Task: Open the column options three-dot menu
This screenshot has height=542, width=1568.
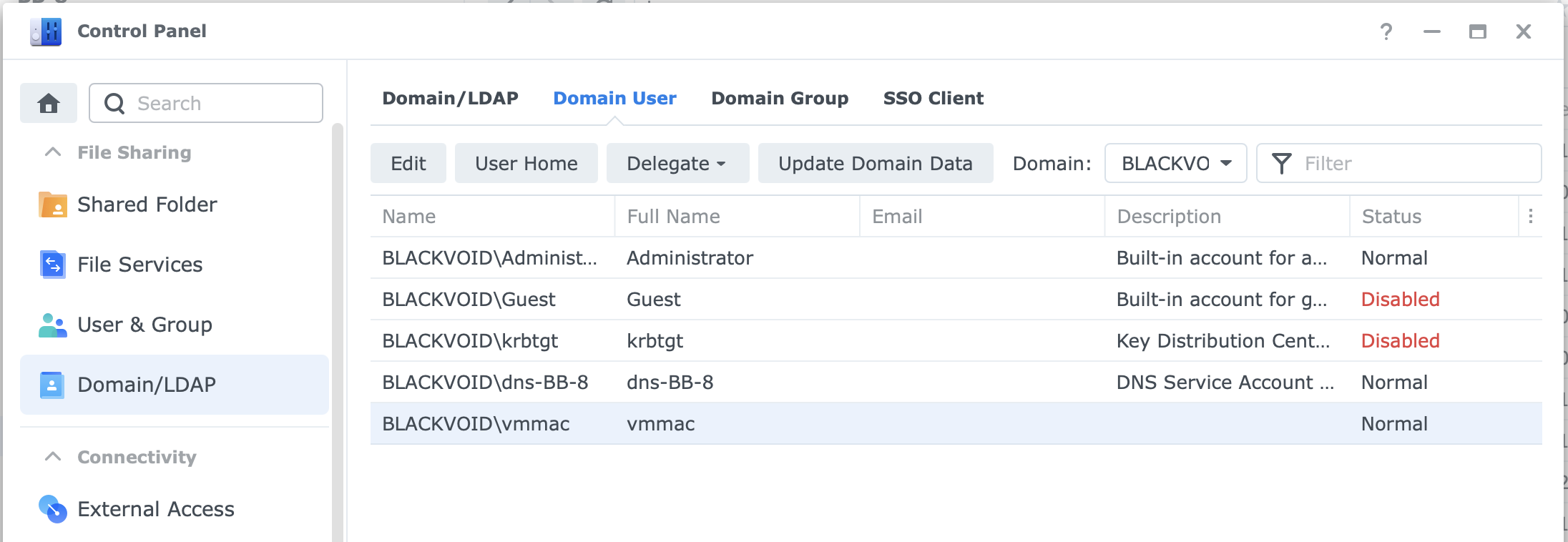Action: click(x=1530, y=216)
